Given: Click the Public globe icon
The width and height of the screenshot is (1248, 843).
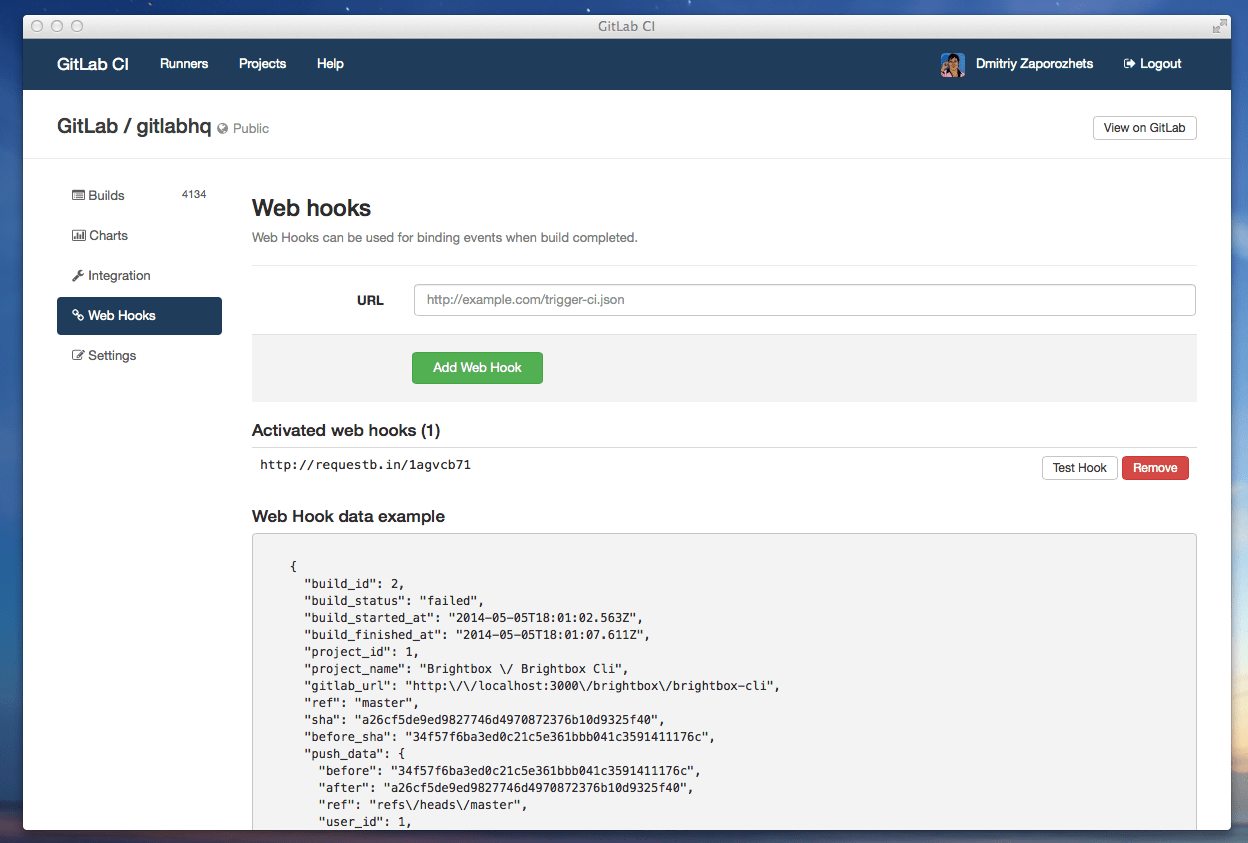Looking at the screenshot, I should point(223,129).
